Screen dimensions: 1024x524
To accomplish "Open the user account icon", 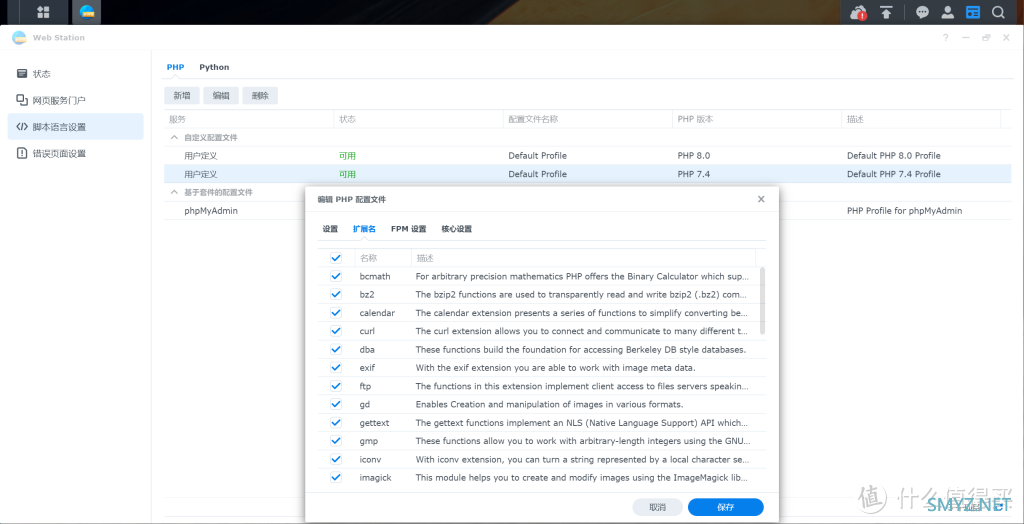I will pyautogui.click(x=947, y=12).
